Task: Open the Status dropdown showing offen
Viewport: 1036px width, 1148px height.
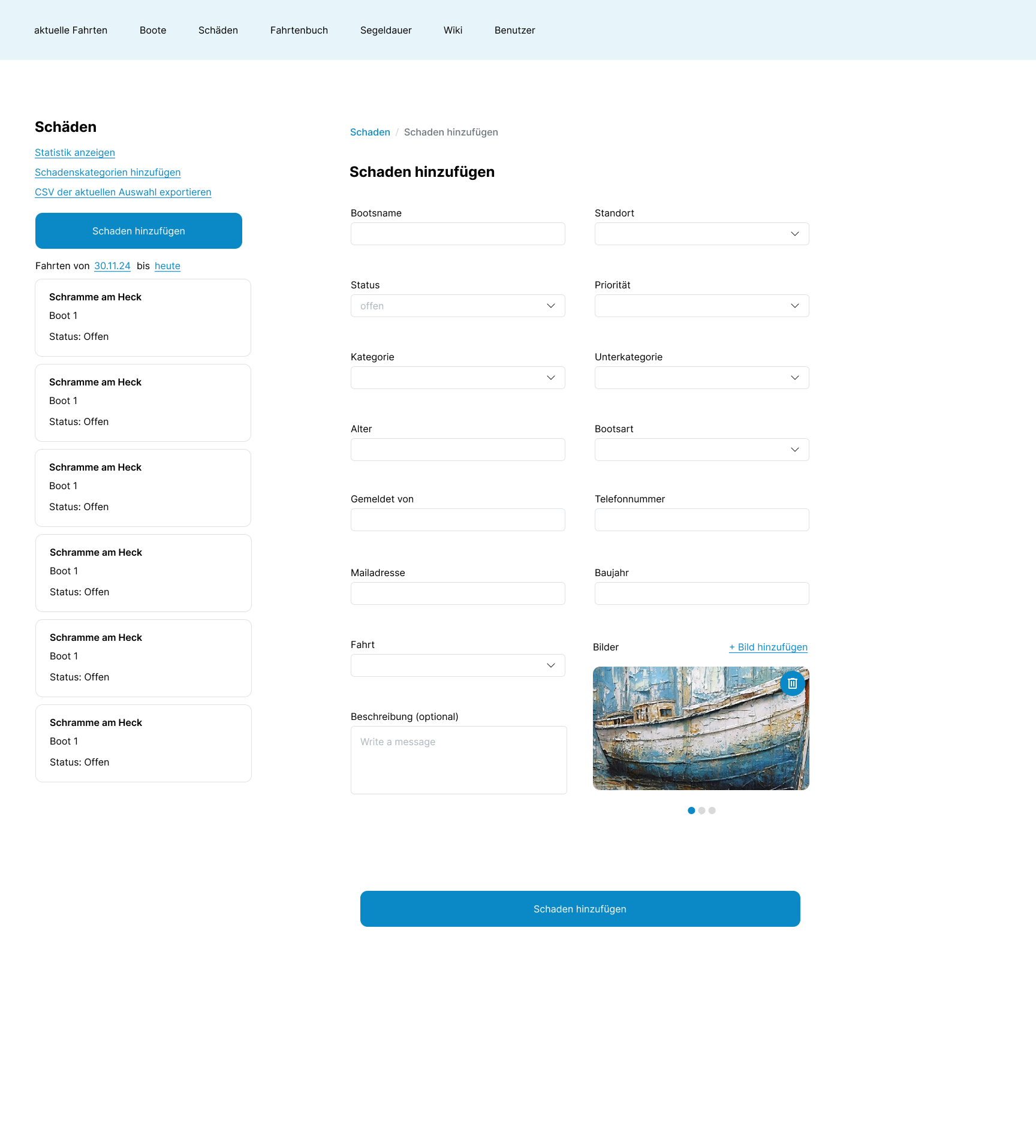Action: pyautogui.click(x=457, y=306)
